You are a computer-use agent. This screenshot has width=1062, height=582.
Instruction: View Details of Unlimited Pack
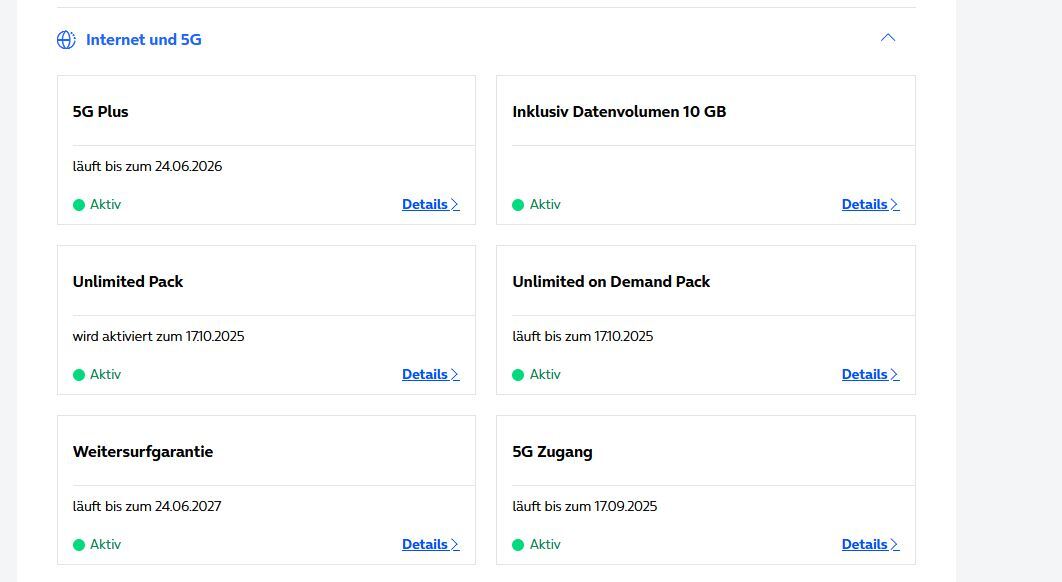(430, 374)
